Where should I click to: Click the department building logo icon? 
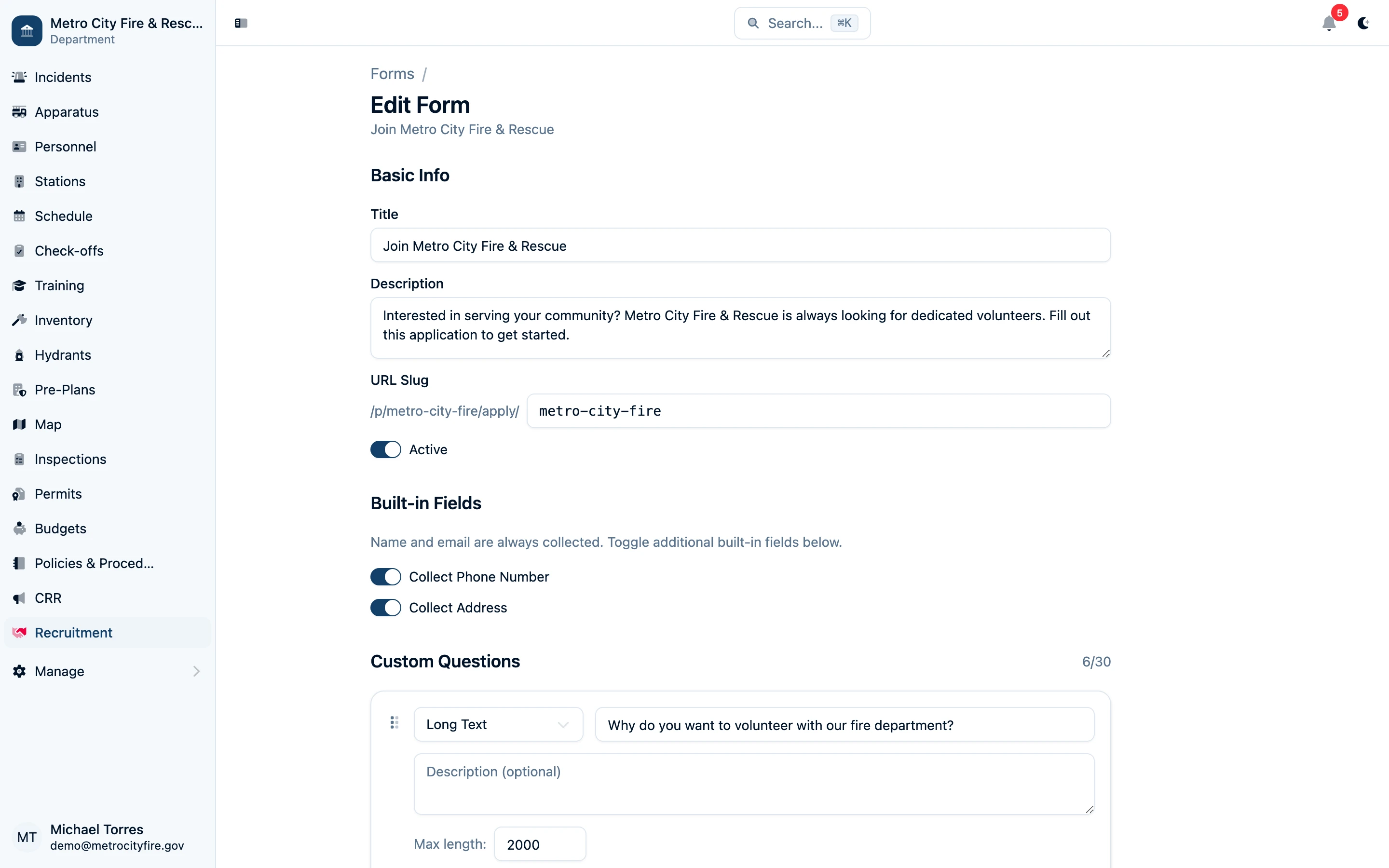pyautogui.click(x=27, y=31)
